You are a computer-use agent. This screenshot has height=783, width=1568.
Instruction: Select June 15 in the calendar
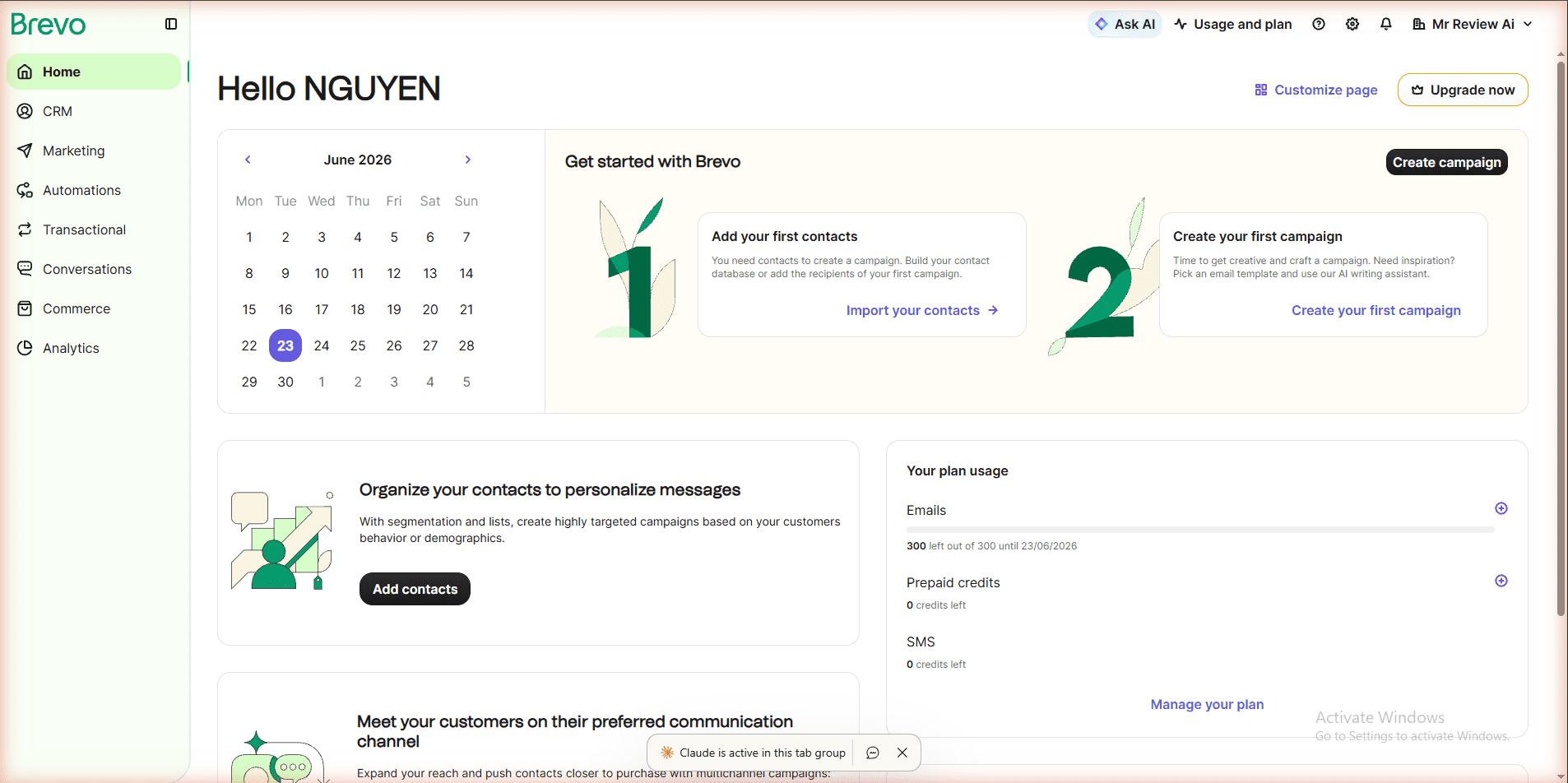tap(249, 309)
